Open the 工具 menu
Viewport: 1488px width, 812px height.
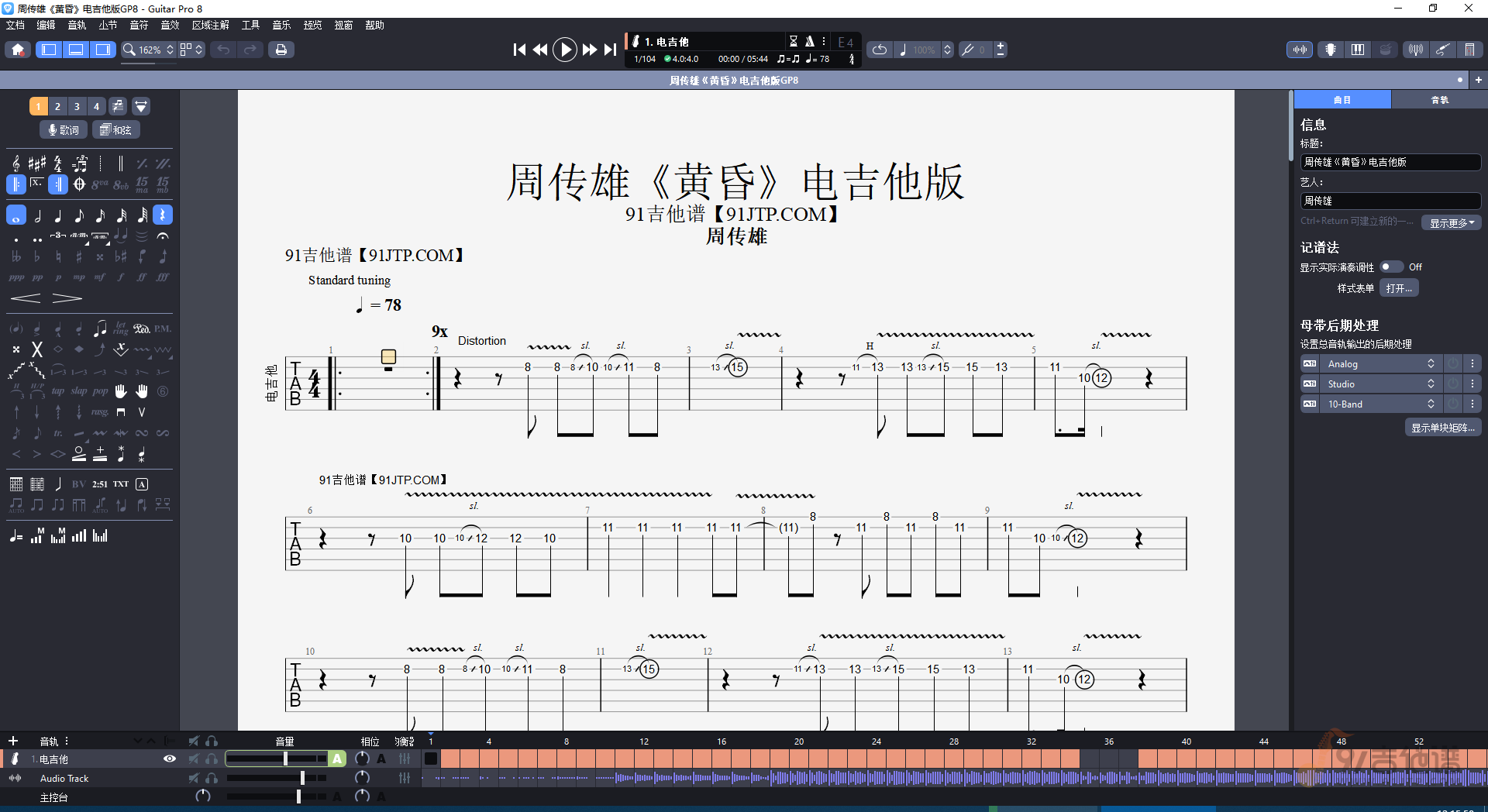tap(250, 26)
